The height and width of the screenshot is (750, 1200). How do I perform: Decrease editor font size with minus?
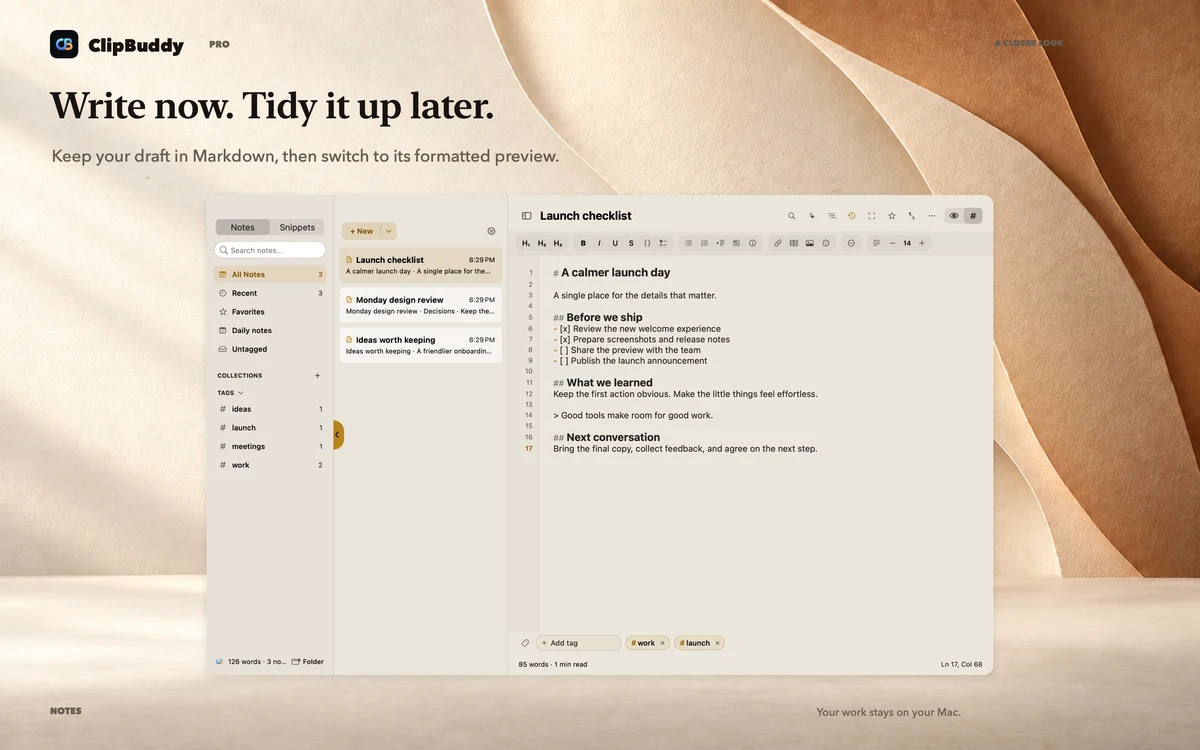(892, 243)
